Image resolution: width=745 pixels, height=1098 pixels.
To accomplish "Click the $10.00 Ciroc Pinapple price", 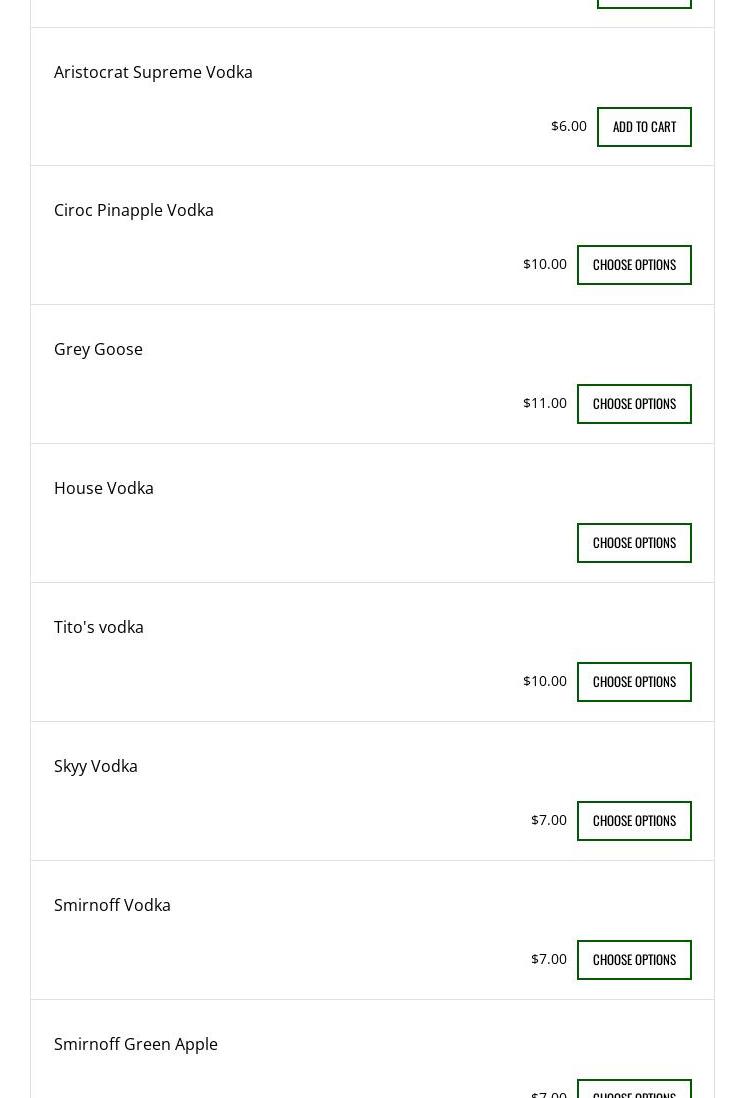I will coord(544,264).
